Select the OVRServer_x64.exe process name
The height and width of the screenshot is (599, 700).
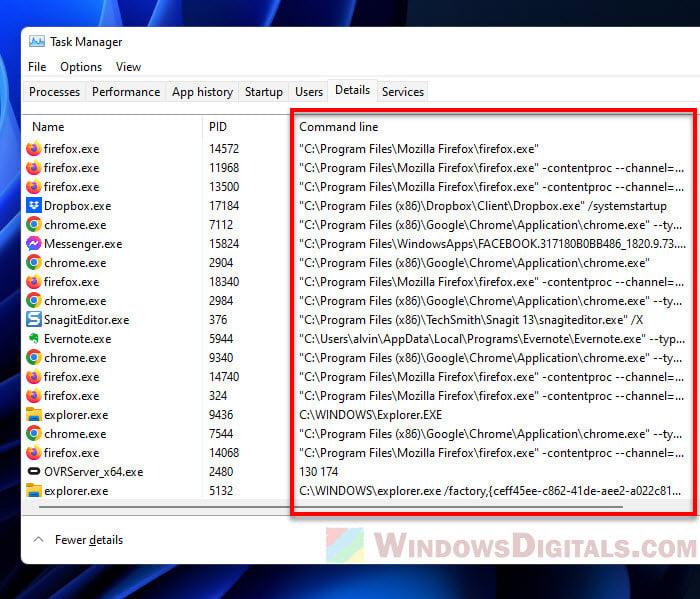click(x=94, y=472)
